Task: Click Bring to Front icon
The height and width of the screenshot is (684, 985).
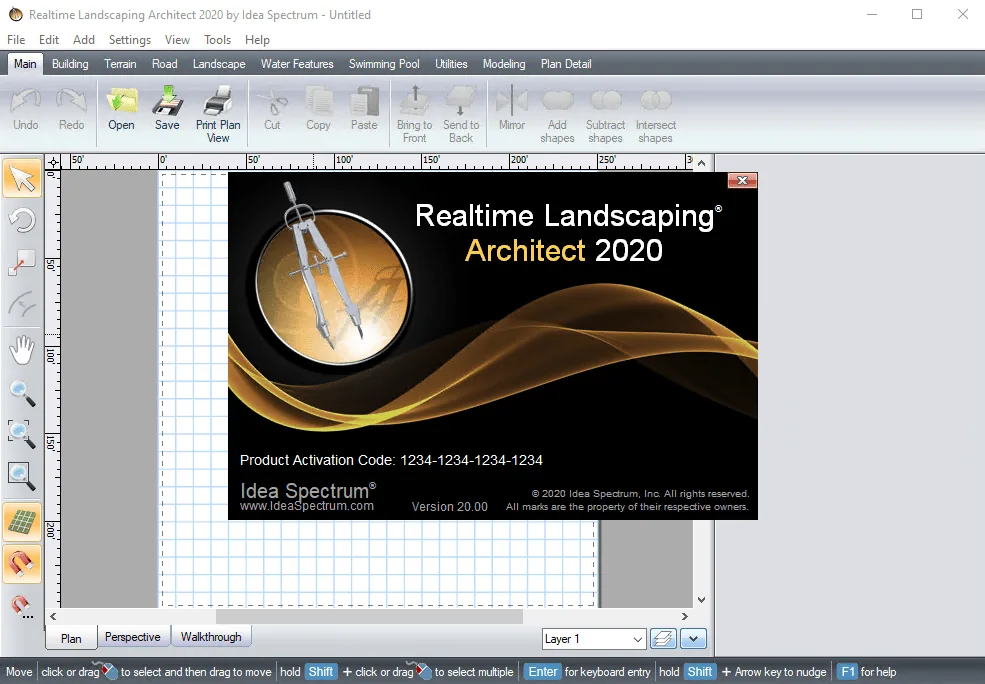Action: [x=414, y=101]
